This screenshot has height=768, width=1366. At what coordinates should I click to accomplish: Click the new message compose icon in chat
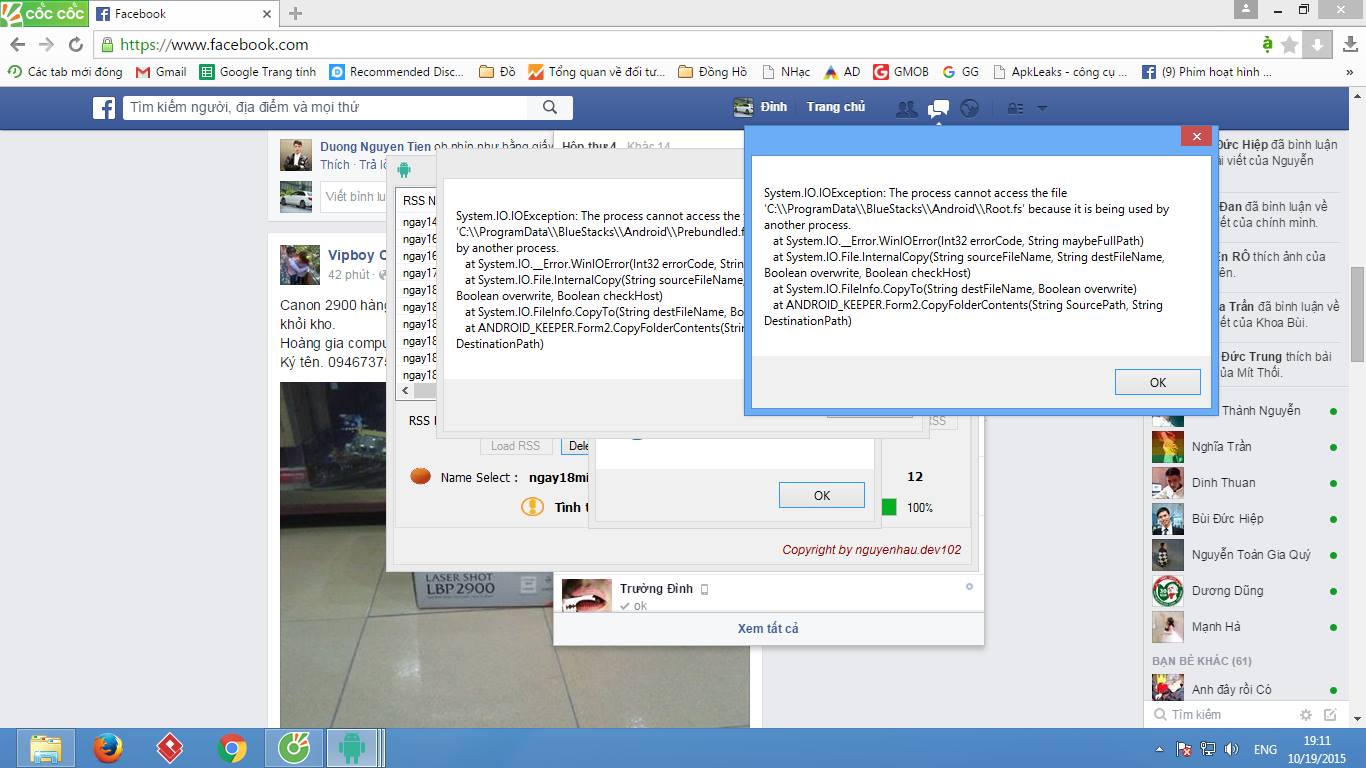pos(1330,715)
